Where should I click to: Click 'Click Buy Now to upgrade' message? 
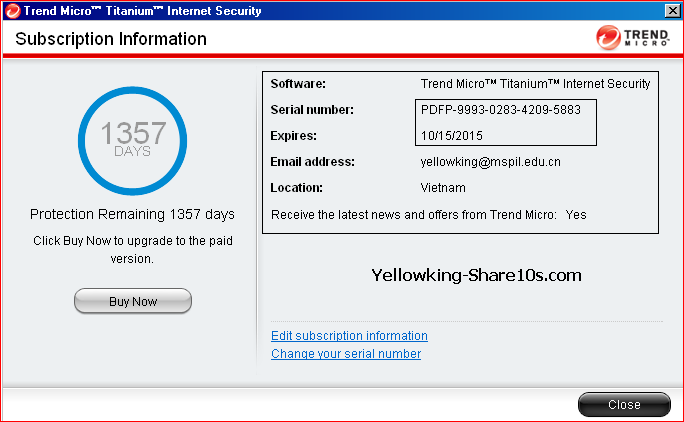pos(133,250)
